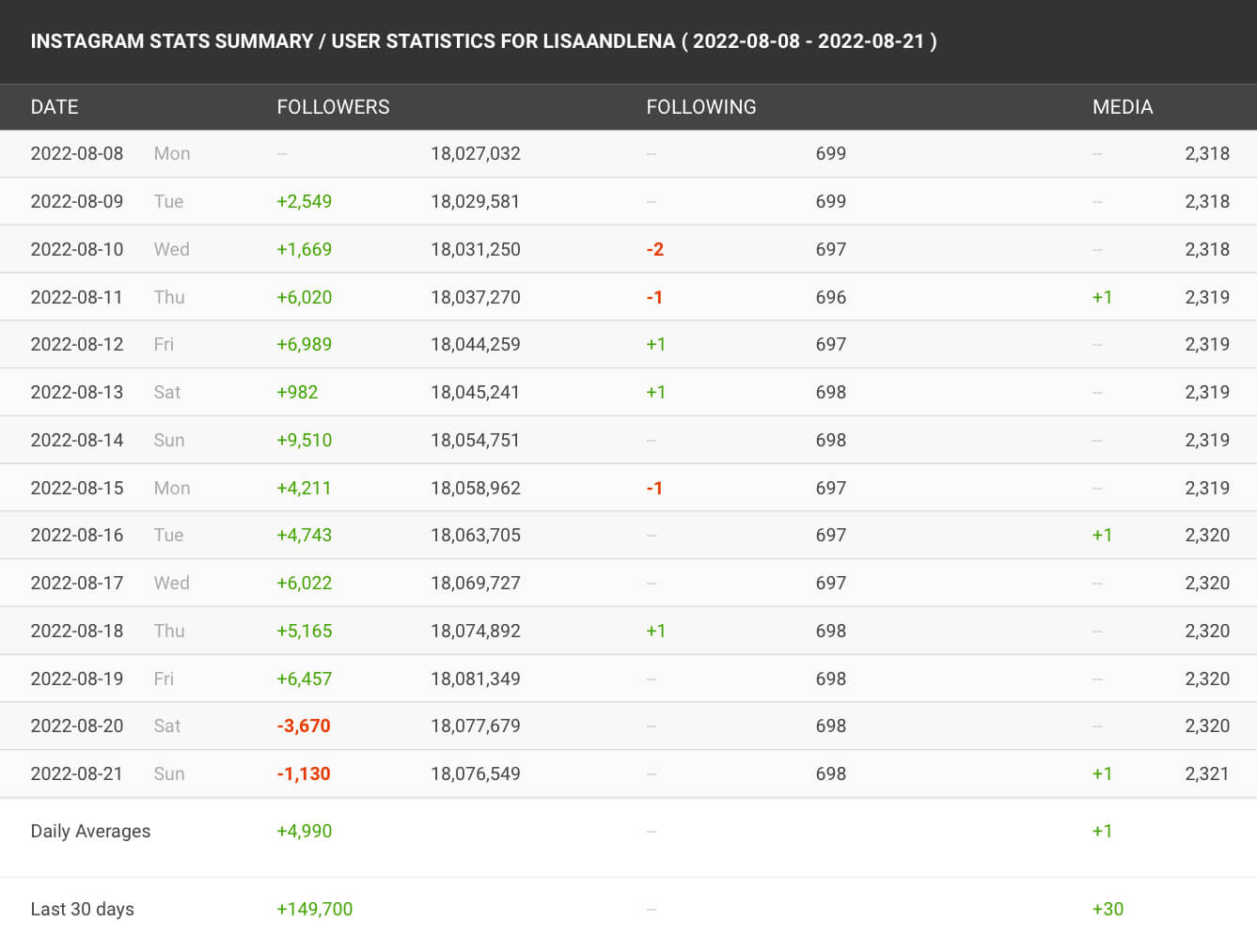Click follower gain +982
Image resolution: width=1257 pixels, height=952 pixels.
pyautogui.click(x=297, y=392)
